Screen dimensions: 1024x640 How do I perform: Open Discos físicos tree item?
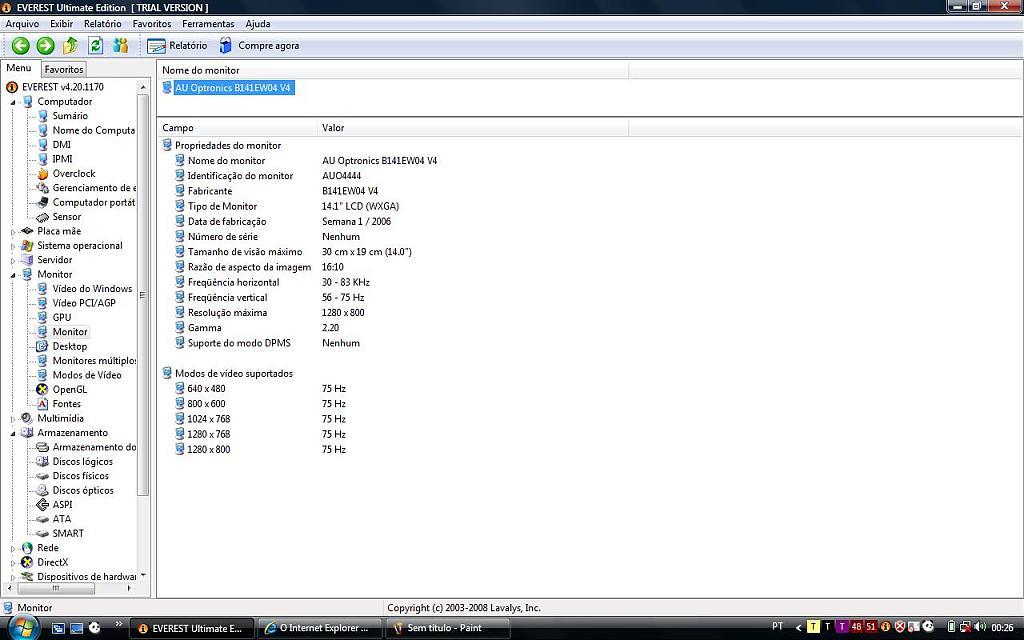coord(80,476)
